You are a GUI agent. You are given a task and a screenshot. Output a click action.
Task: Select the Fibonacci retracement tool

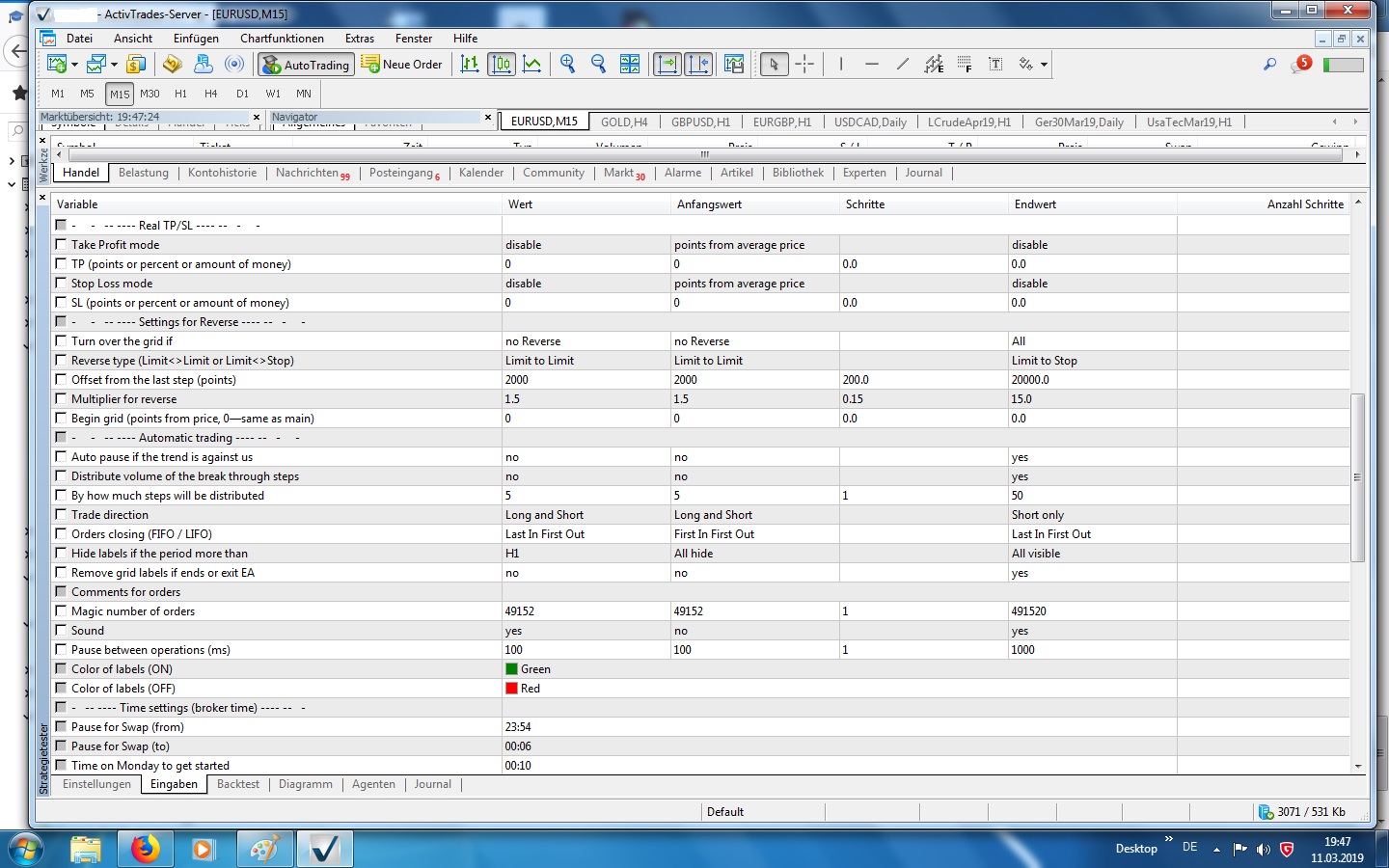click(x=965, y=65)
